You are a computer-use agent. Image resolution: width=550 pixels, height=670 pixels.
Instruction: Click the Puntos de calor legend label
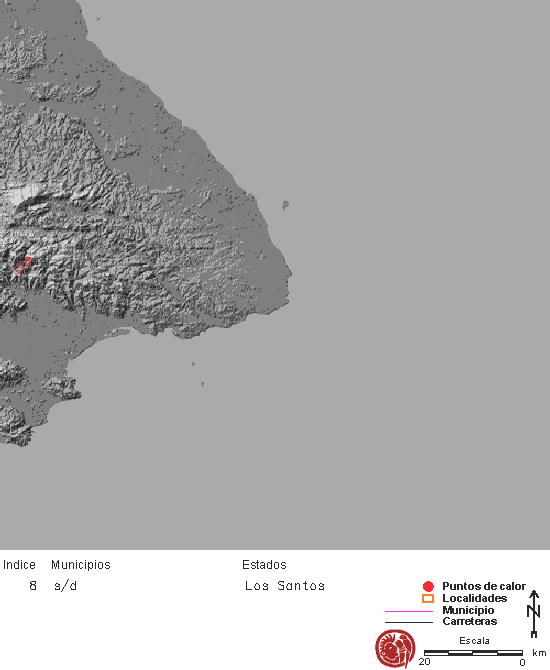[x=484, y=586]
